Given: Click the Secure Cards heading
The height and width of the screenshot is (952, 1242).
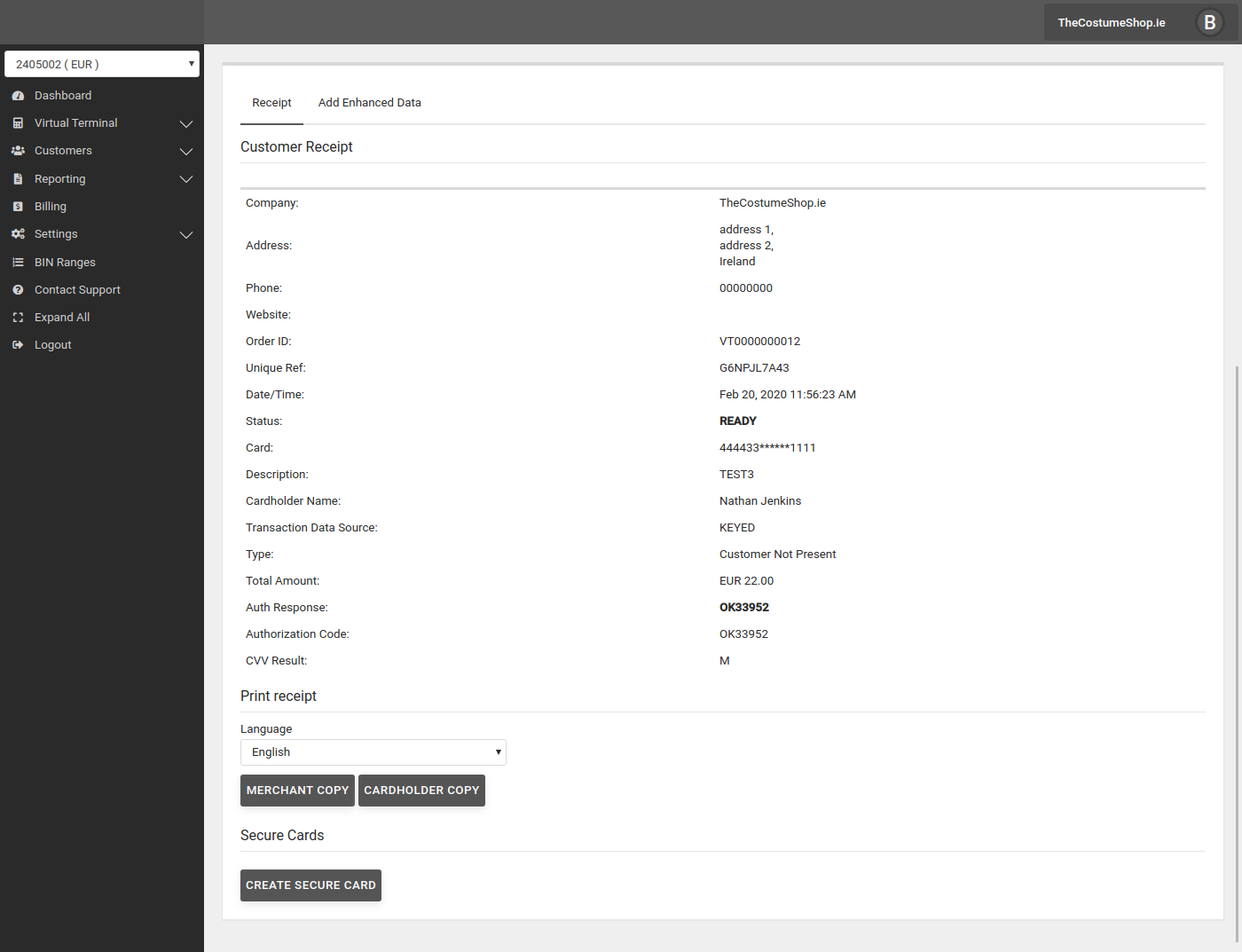Looking at the screenshot, I should coord(282,836).
